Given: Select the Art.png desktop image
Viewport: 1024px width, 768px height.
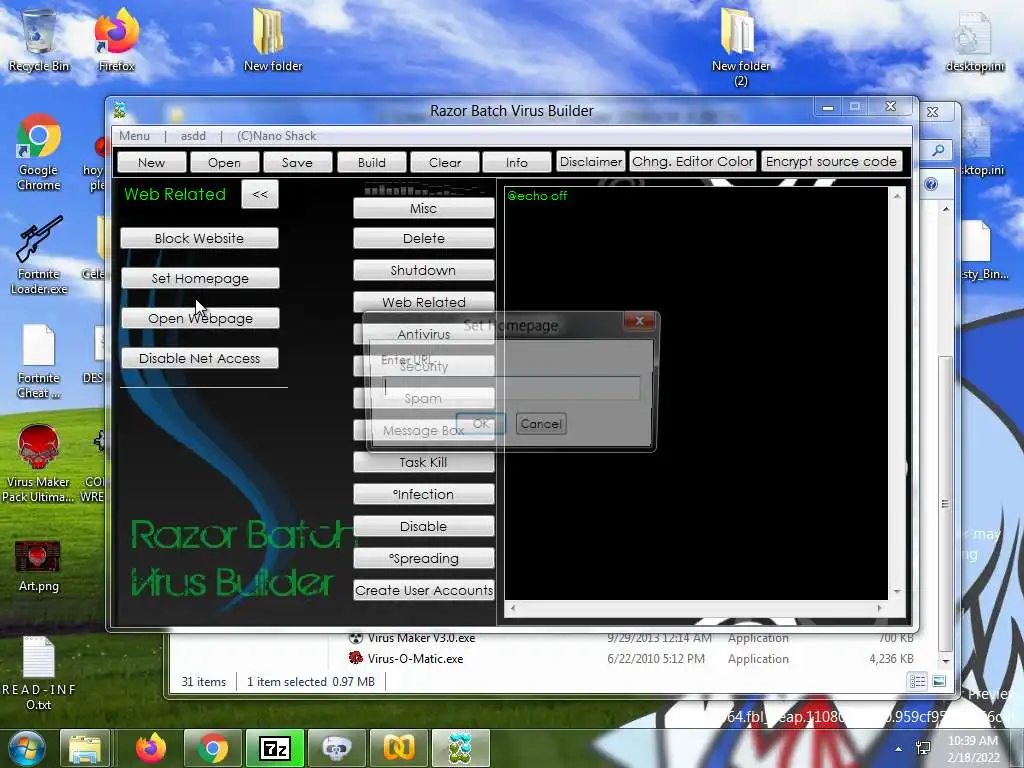Looking at the screenshot, I should [39, 566].
